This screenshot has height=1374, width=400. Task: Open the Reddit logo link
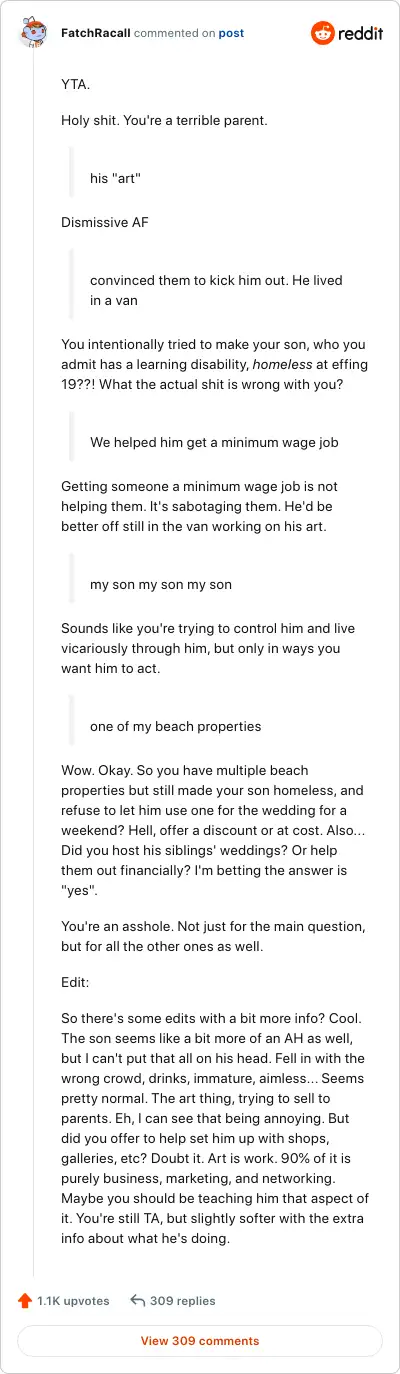pyautogui.click(x=347, y=33)
